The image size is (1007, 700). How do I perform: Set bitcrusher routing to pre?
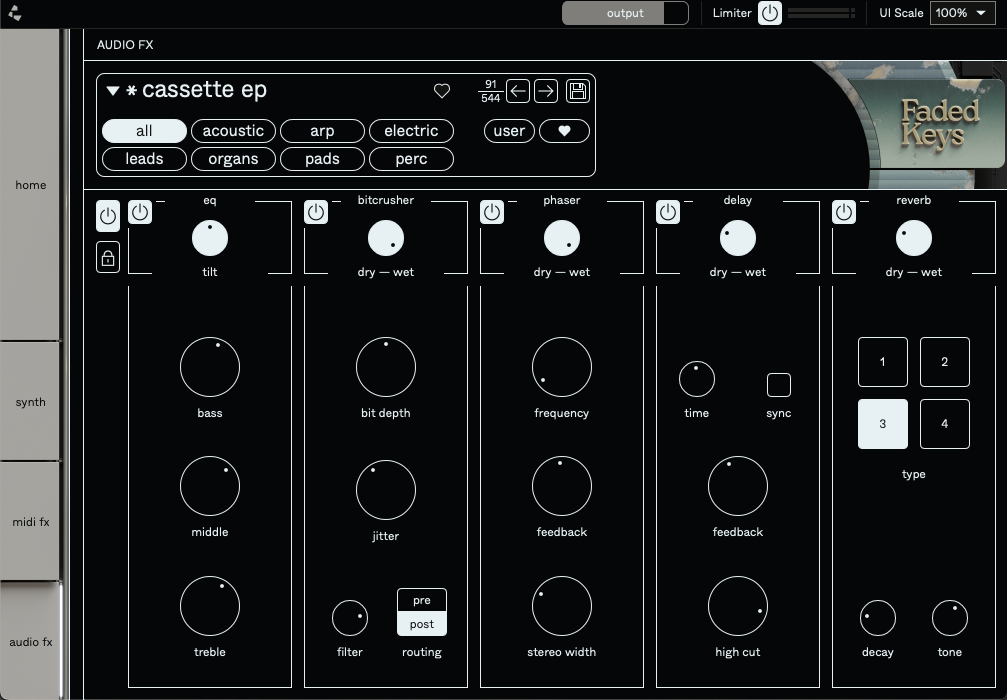tap(421, 600)
